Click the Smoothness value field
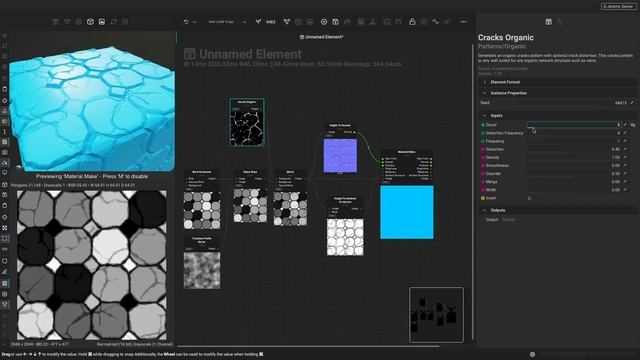Screen dimensions: 640x360 [574, 165]
